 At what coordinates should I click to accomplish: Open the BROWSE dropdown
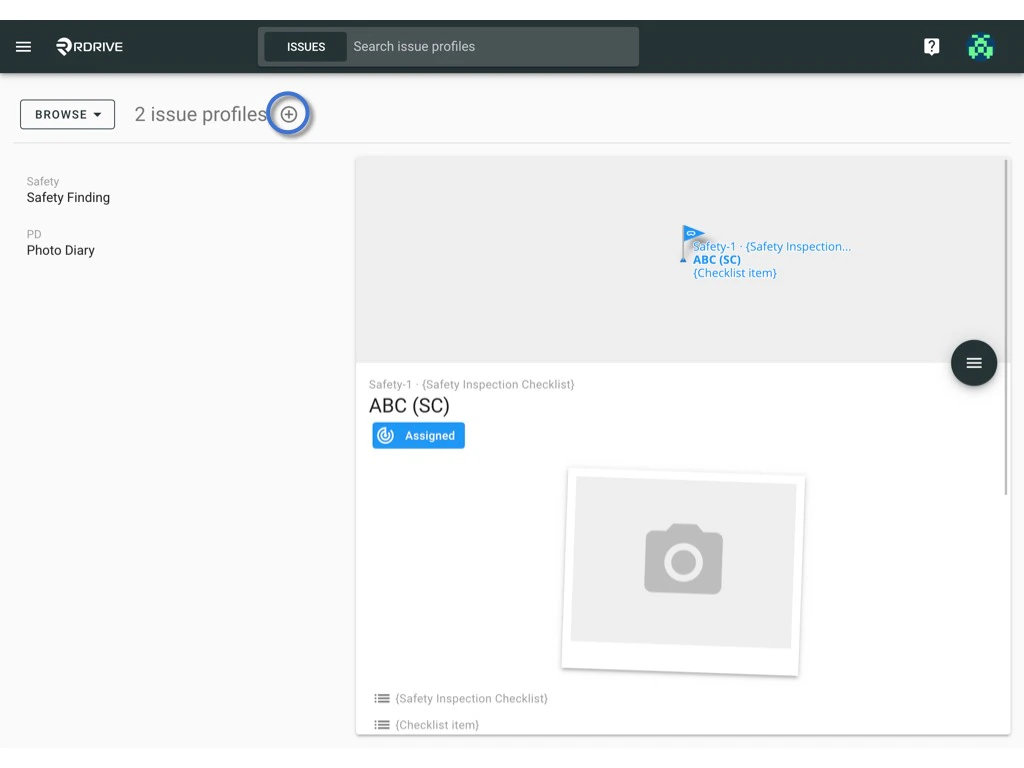coord(67,114)
